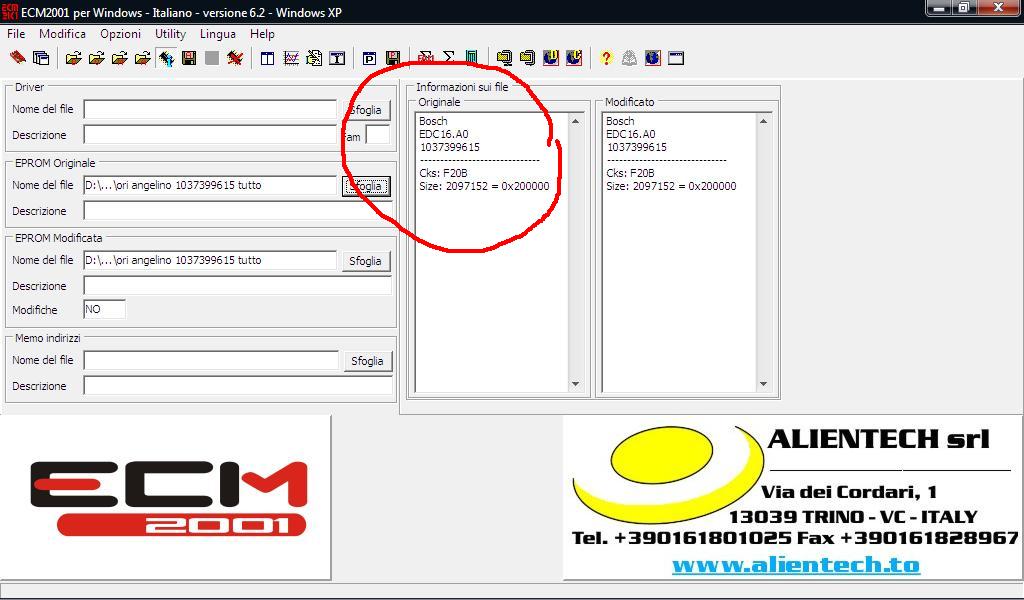Click the stacked yellow folders icon
This screenshot has height=600, width=1024.
pos(528,58)
